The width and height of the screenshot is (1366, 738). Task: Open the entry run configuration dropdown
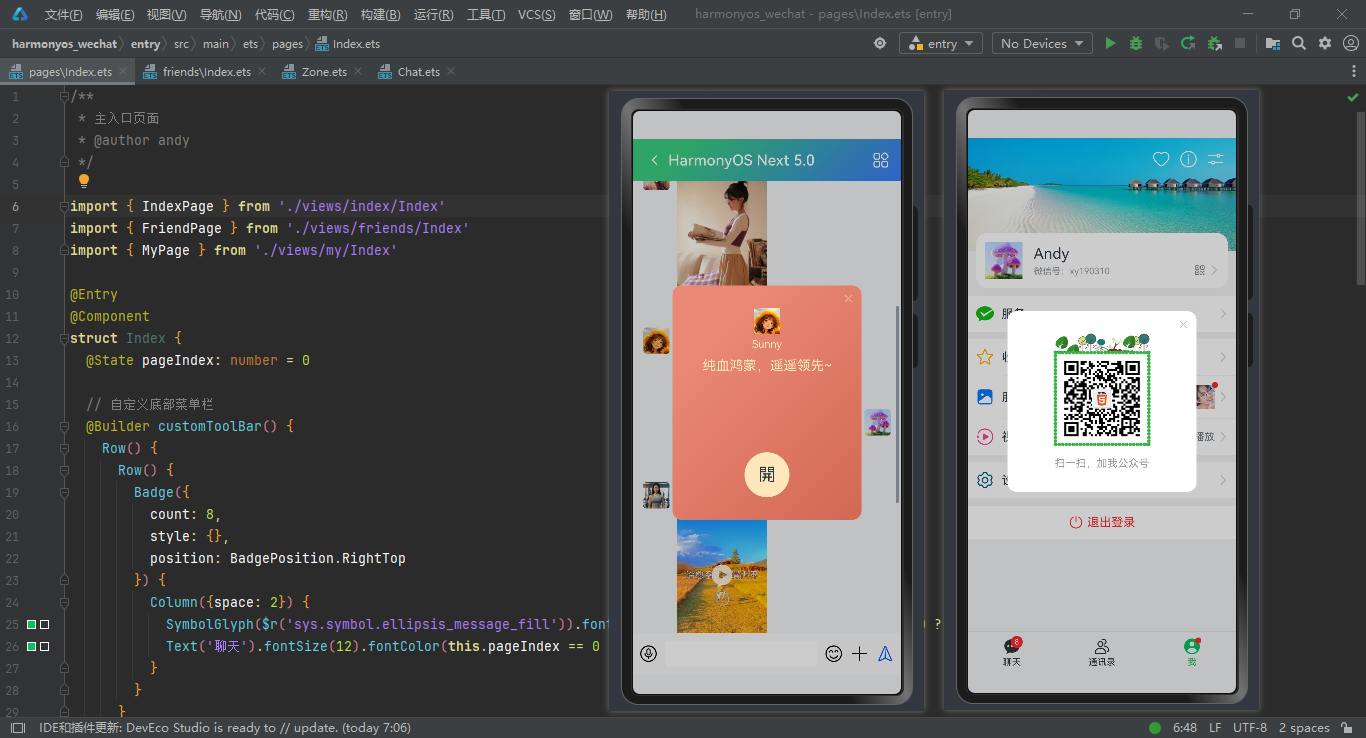pos(941,44)
